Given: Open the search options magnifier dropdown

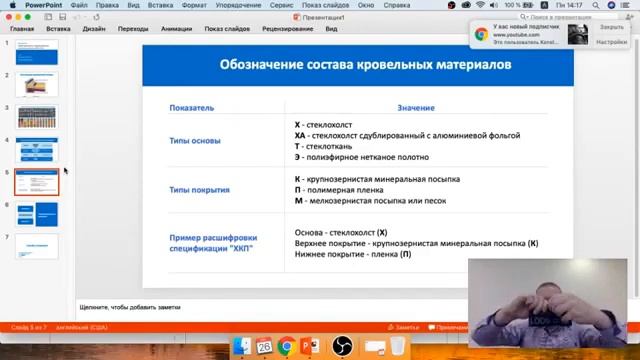Looking at the screenshot, I should click(523, 17).
